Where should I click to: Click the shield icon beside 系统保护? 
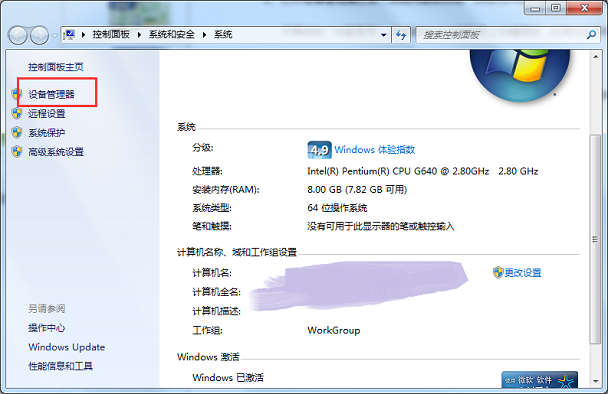coord(17,133)
